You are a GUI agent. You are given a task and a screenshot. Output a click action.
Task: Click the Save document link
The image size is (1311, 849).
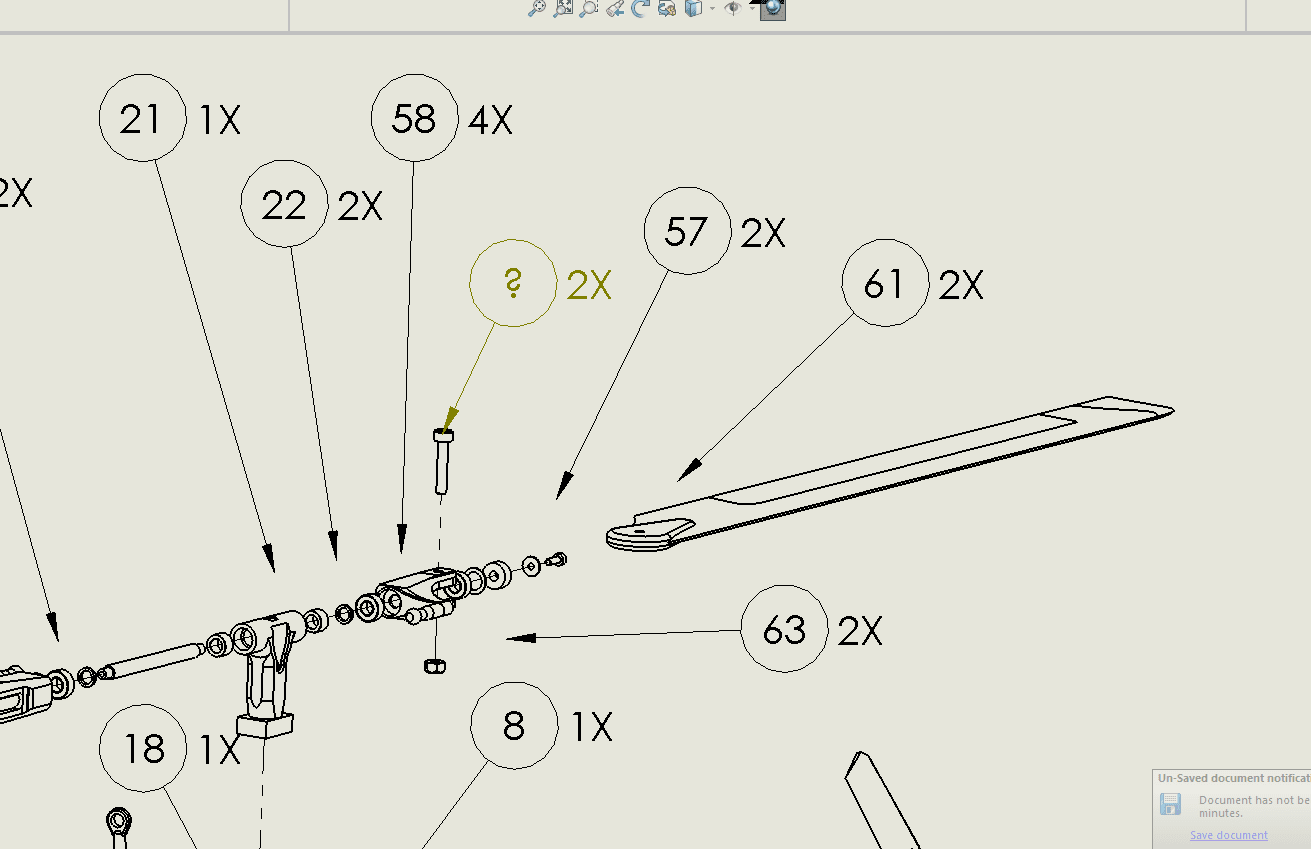1229,835
